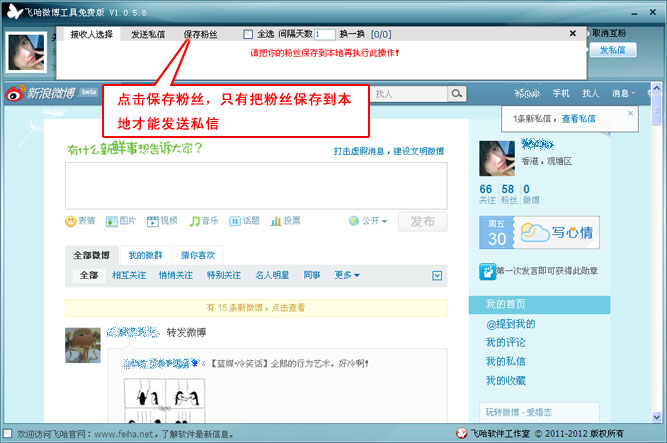667x443 pixels.
Task: Switch to 接收人选择 tab
Action: pyautogui.click(x=91, y=34)
